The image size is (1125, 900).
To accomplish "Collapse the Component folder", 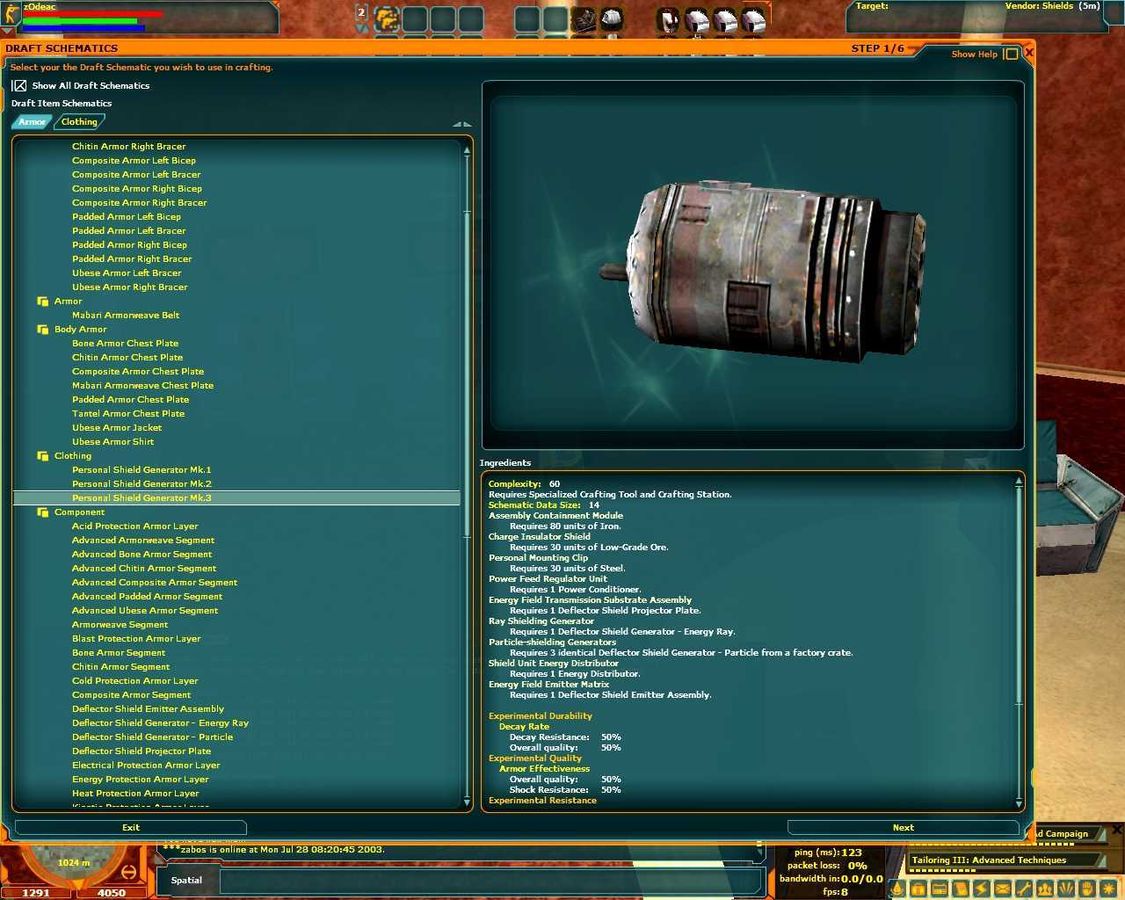I will click(x=43, y=512).
